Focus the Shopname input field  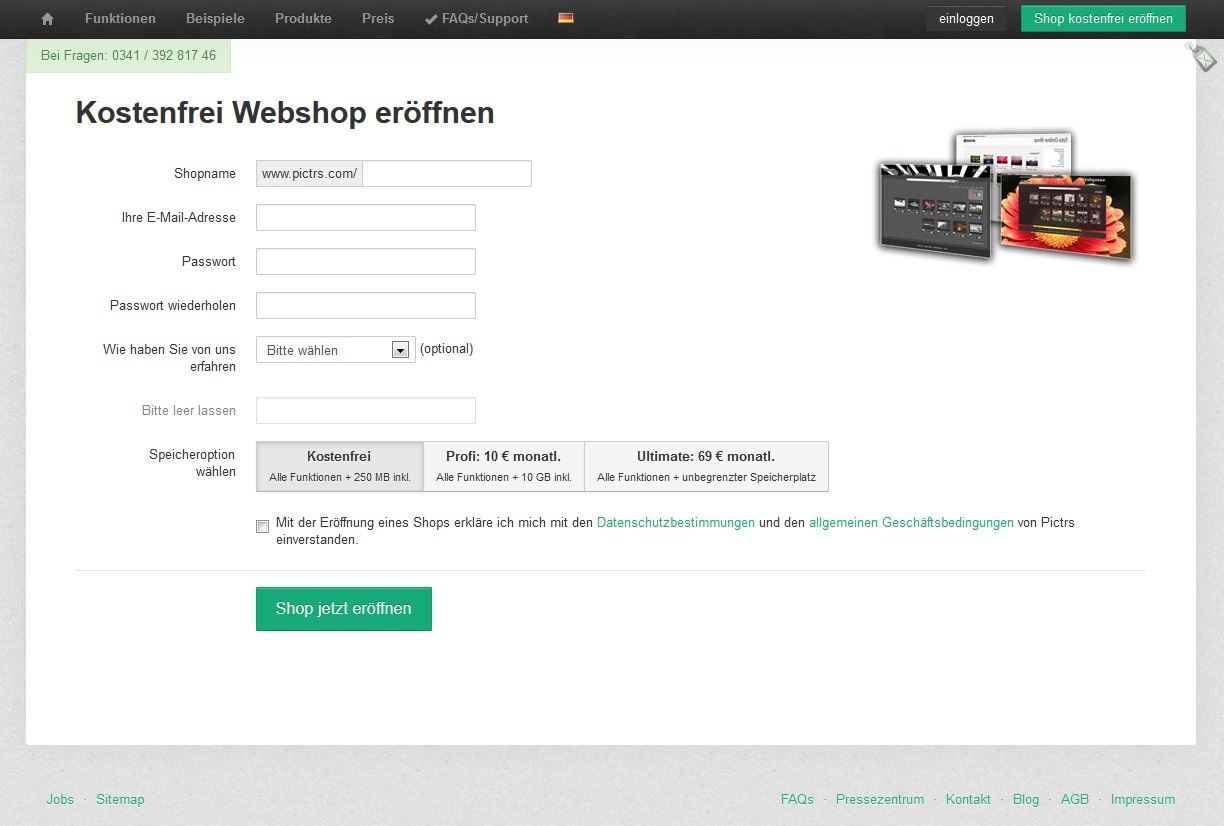click(447, 174)
